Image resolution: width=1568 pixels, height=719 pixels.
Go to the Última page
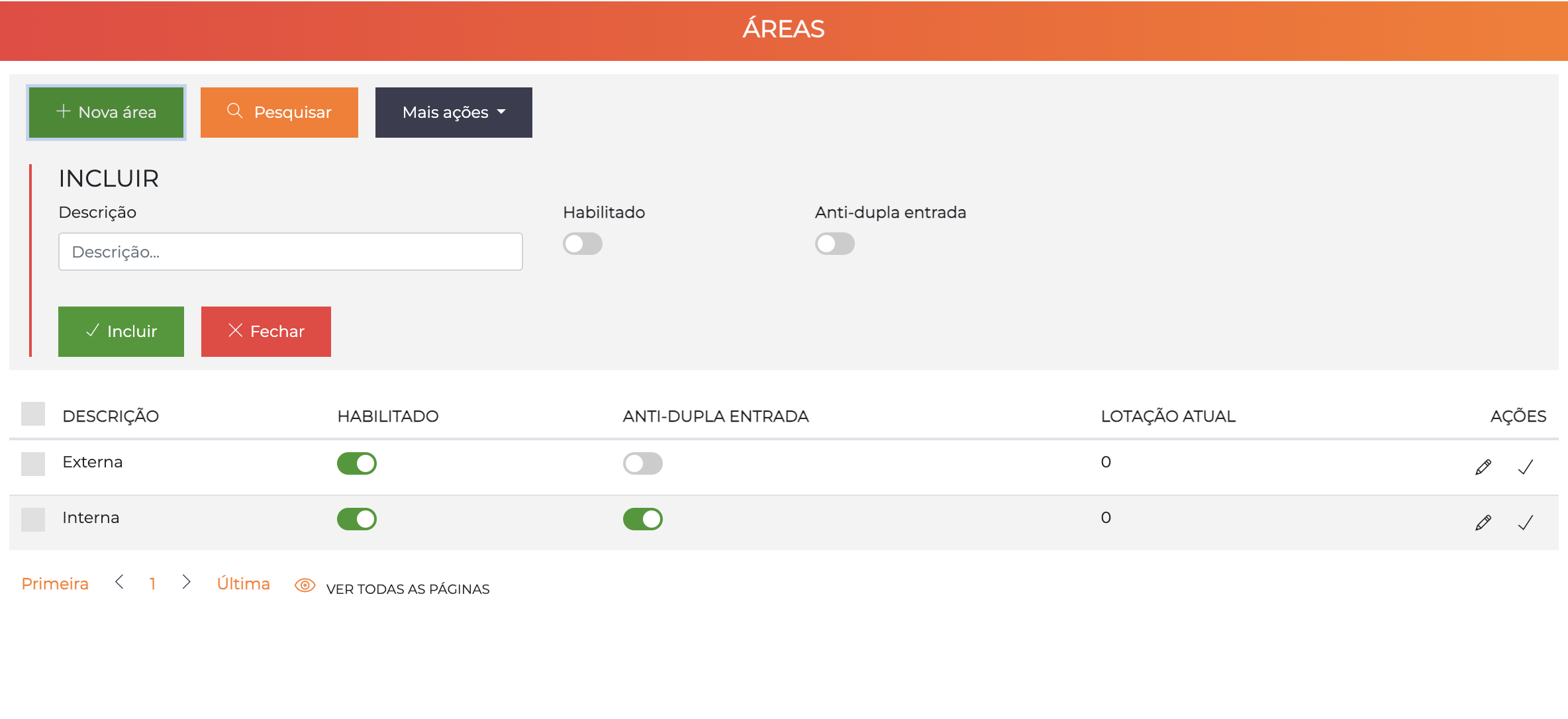coord(243,583)
